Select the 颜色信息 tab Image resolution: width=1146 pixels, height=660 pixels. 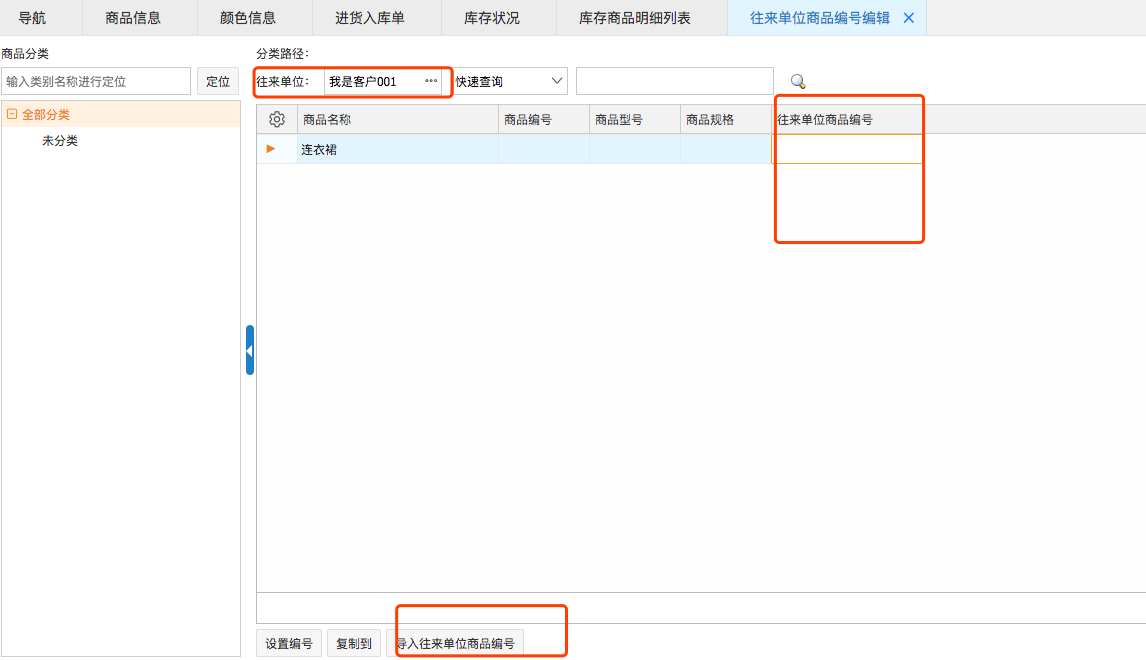tap(254, 17)
